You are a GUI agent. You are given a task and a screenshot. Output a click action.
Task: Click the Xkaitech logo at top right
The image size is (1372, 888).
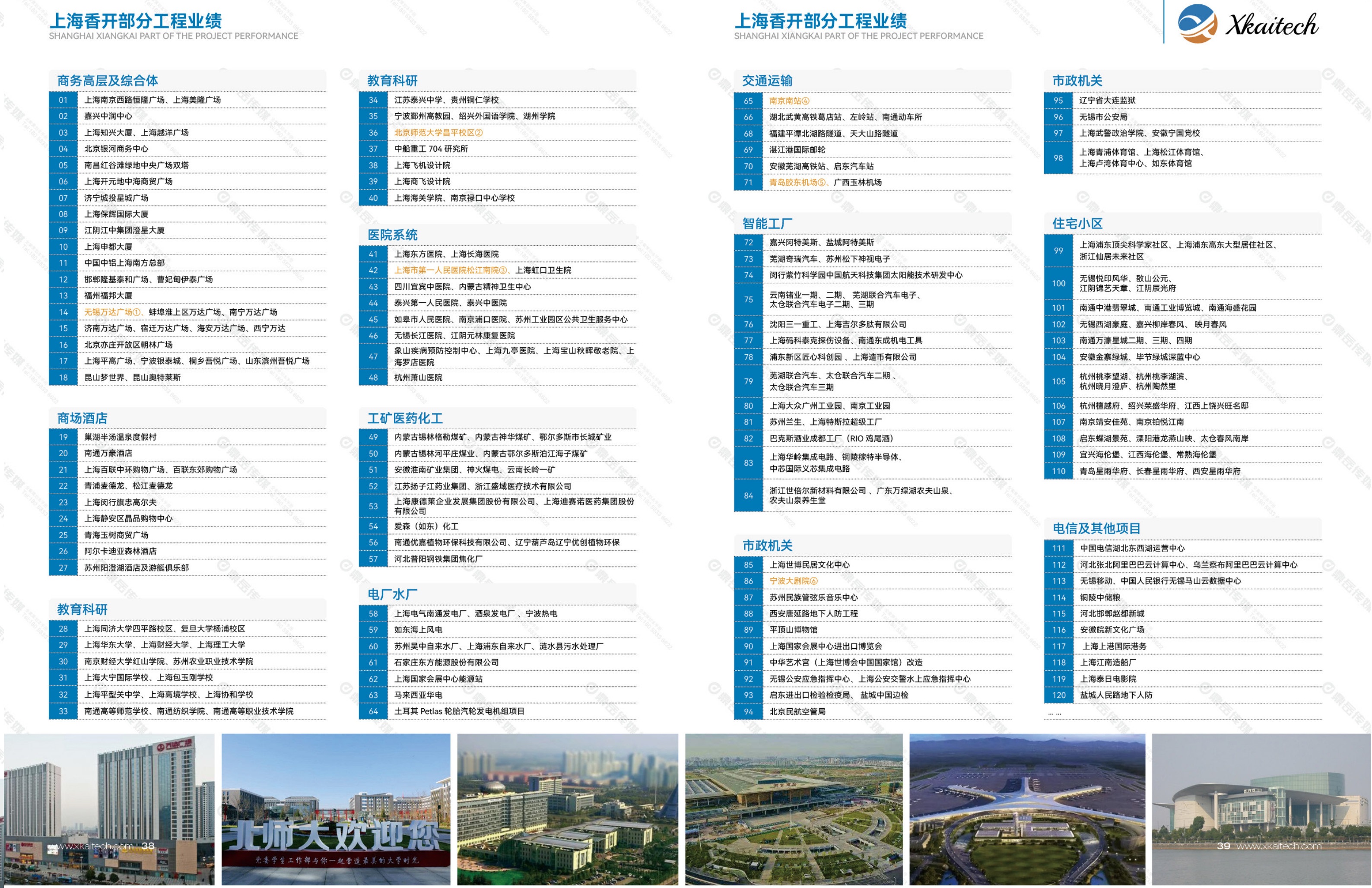click(x=1248, y=24)
